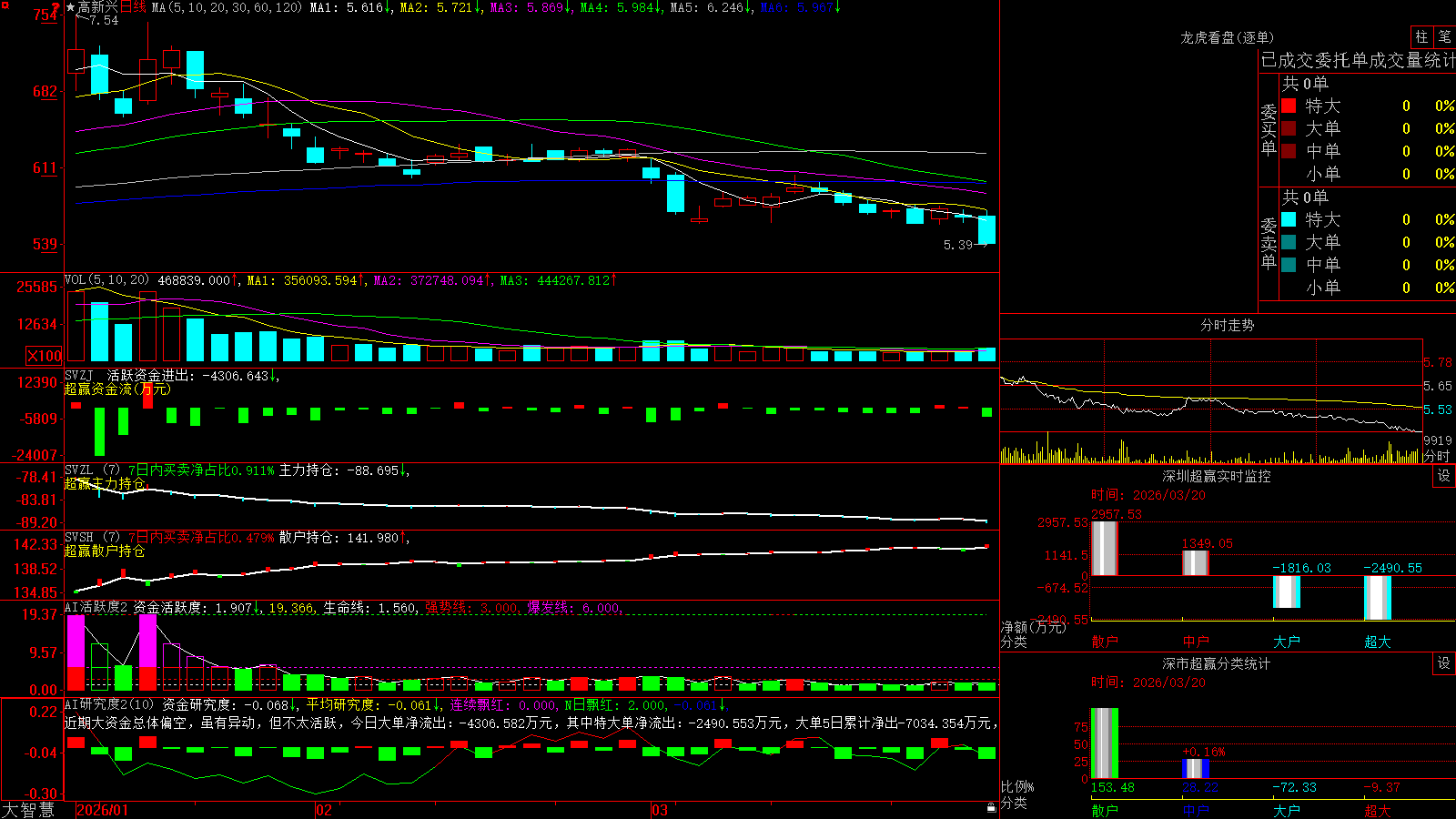Open 设 settings for 深市超赢分类统计
Viewport: 1456px width, 819px height.
(1444, 663)
